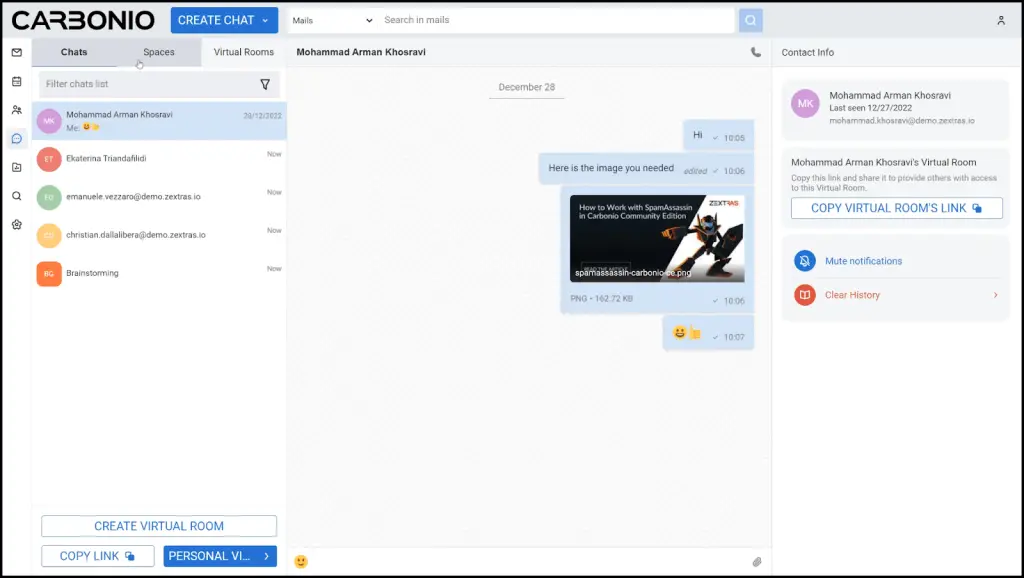Click the Clear History link
Viewport: 1024px width, 578px height.
852,295
